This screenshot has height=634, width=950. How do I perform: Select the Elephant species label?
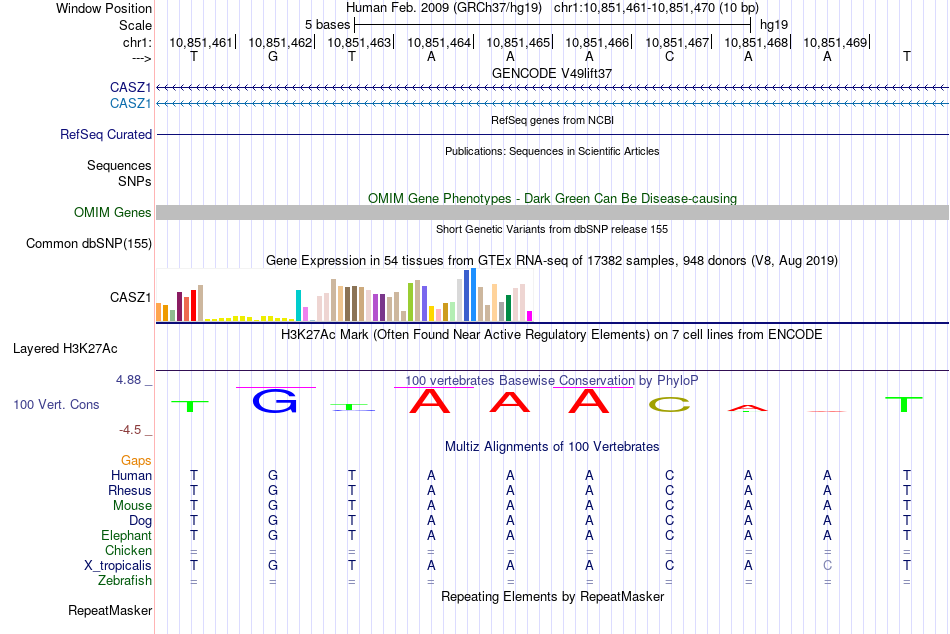point(127,535)
